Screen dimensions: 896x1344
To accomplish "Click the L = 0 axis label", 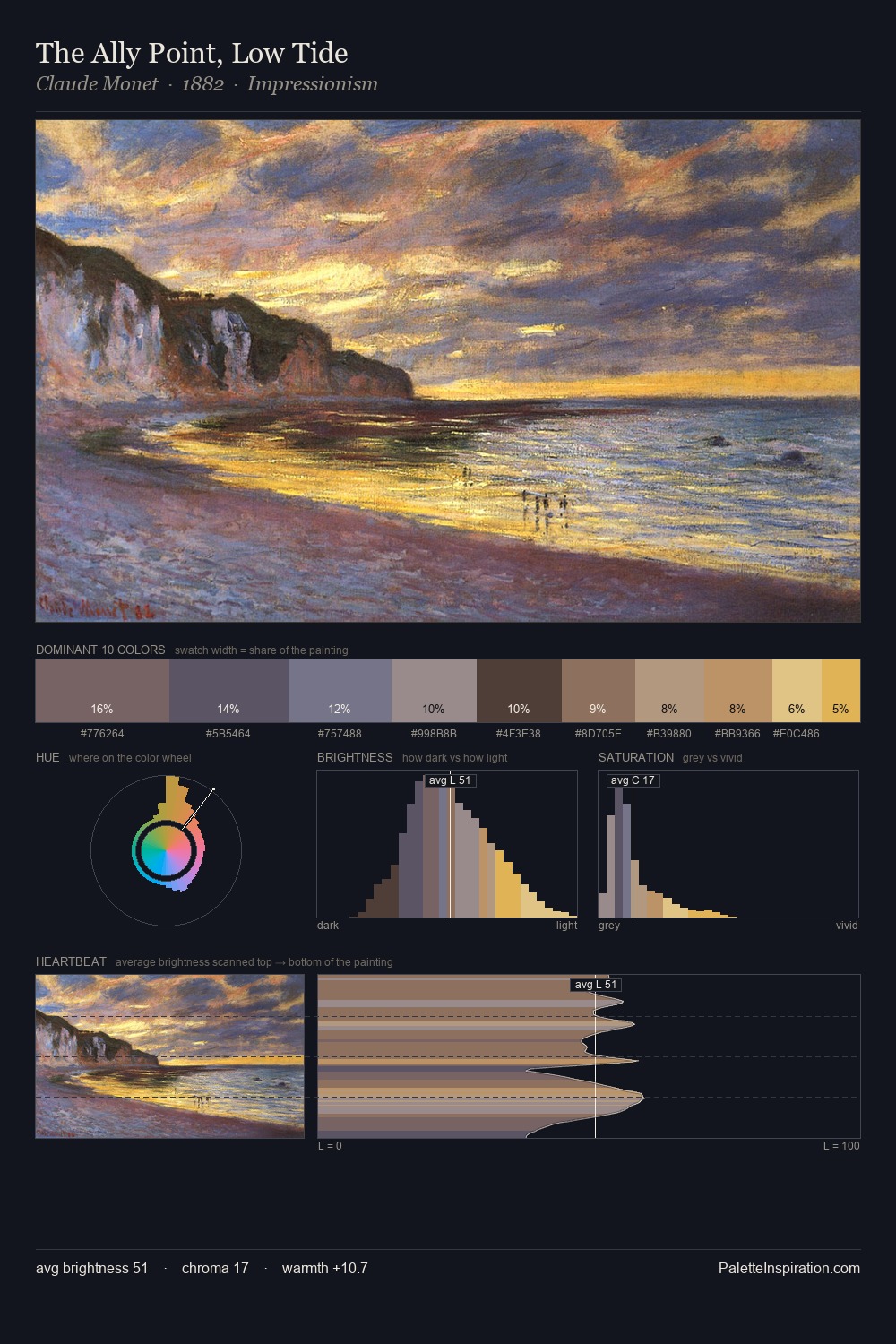I will point(330,1146).
